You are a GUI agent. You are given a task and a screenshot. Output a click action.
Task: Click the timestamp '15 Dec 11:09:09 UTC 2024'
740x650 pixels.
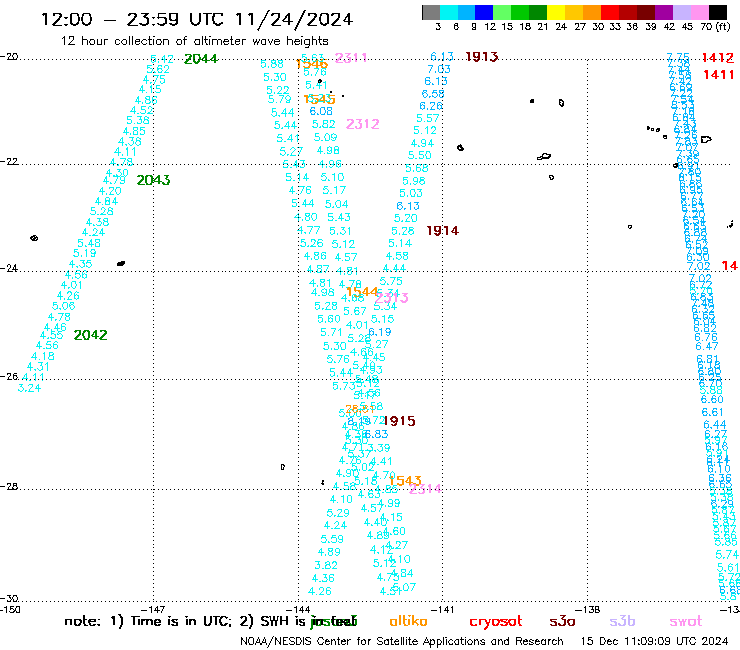click(x=654, y=641)
